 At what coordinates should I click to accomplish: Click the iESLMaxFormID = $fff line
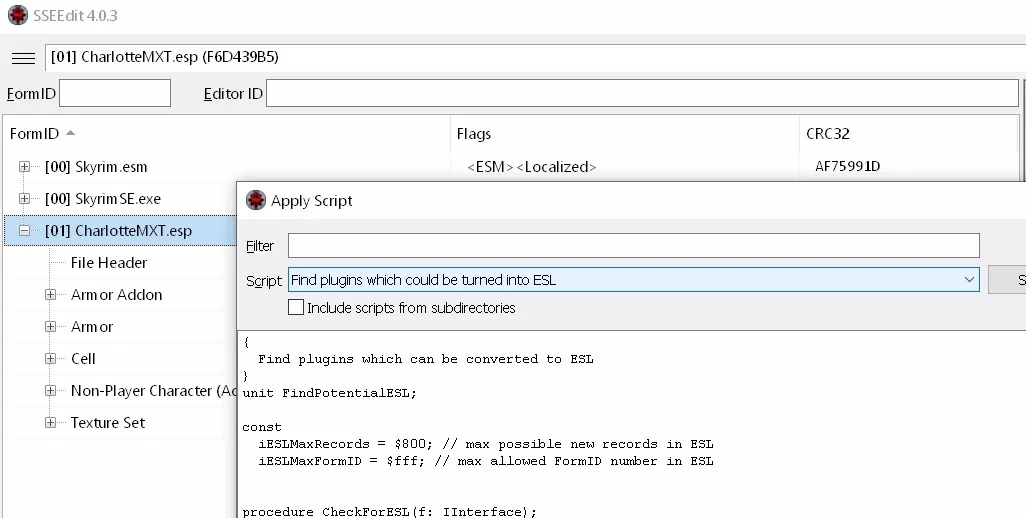[x=486, y=461]
